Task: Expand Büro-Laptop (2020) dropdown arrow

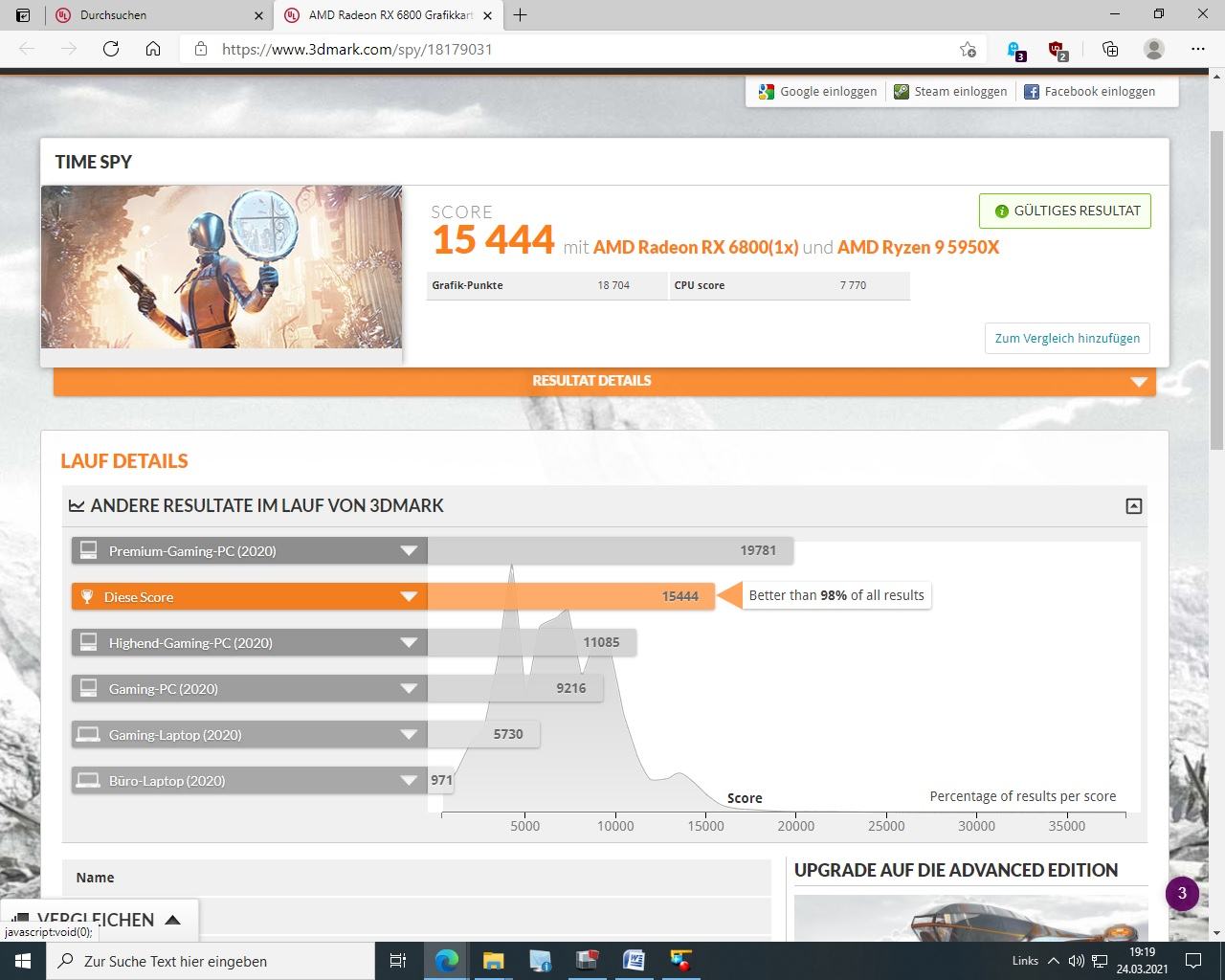Action: [409, 780]
